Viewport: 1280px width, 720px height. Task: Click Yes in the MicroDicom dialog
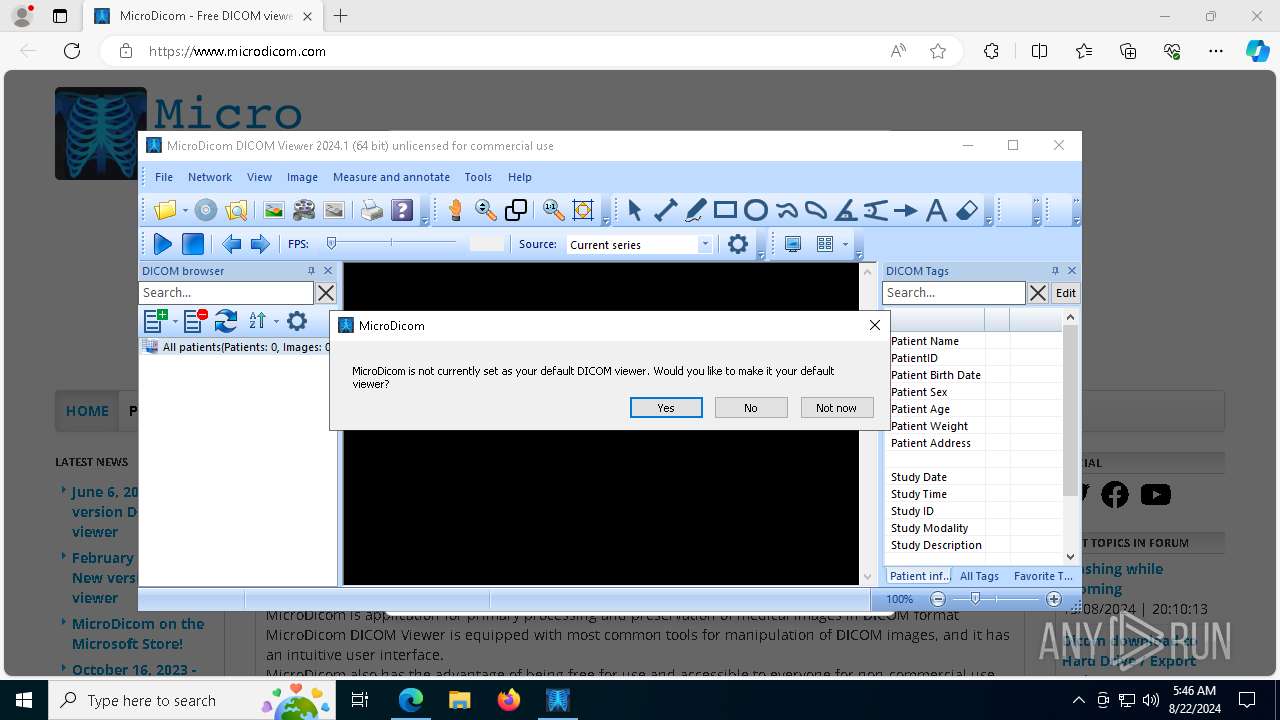click(x=666, y=408)
